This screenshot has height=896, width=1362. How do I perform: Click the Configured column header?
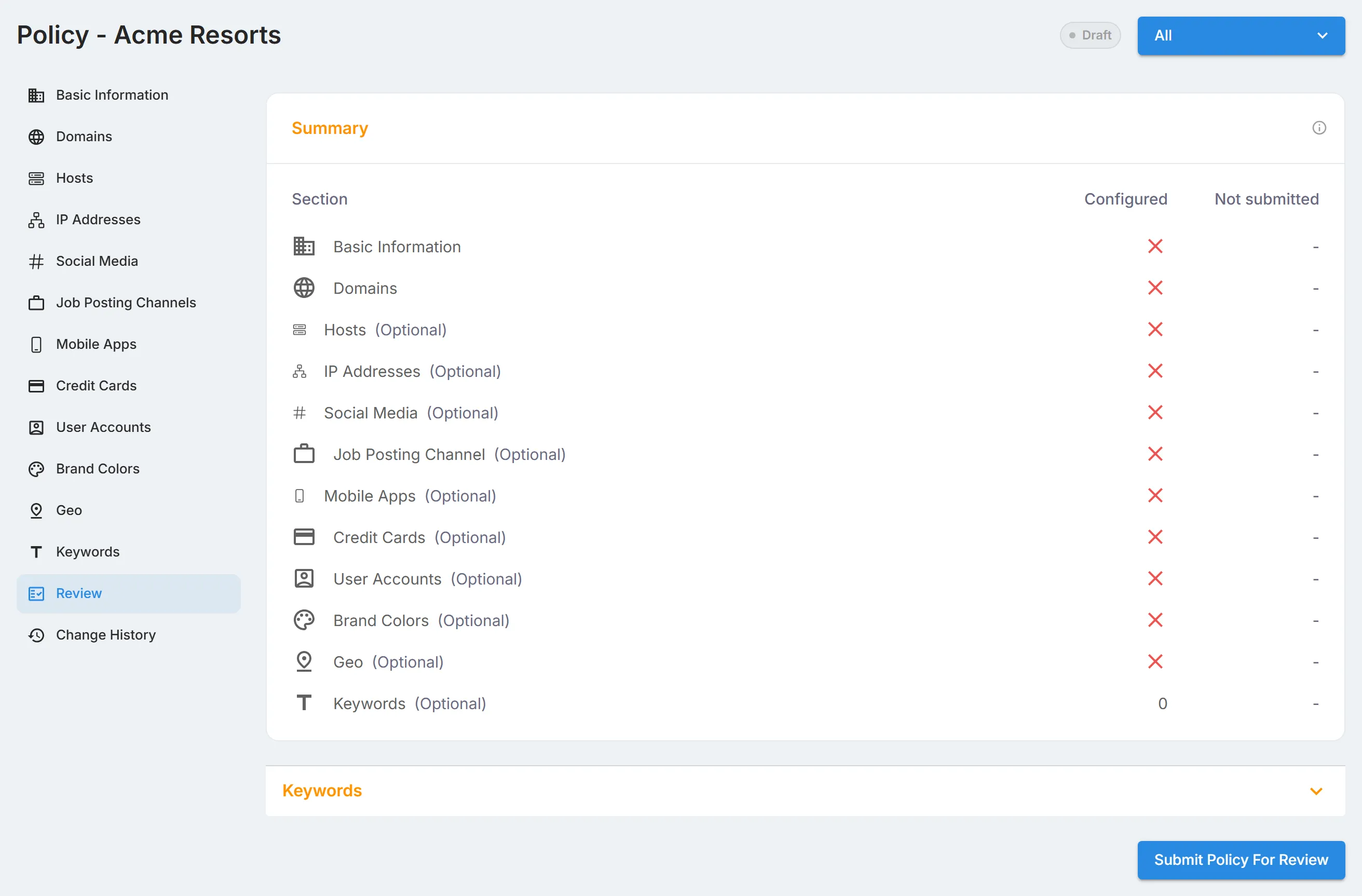(1126, 199)
